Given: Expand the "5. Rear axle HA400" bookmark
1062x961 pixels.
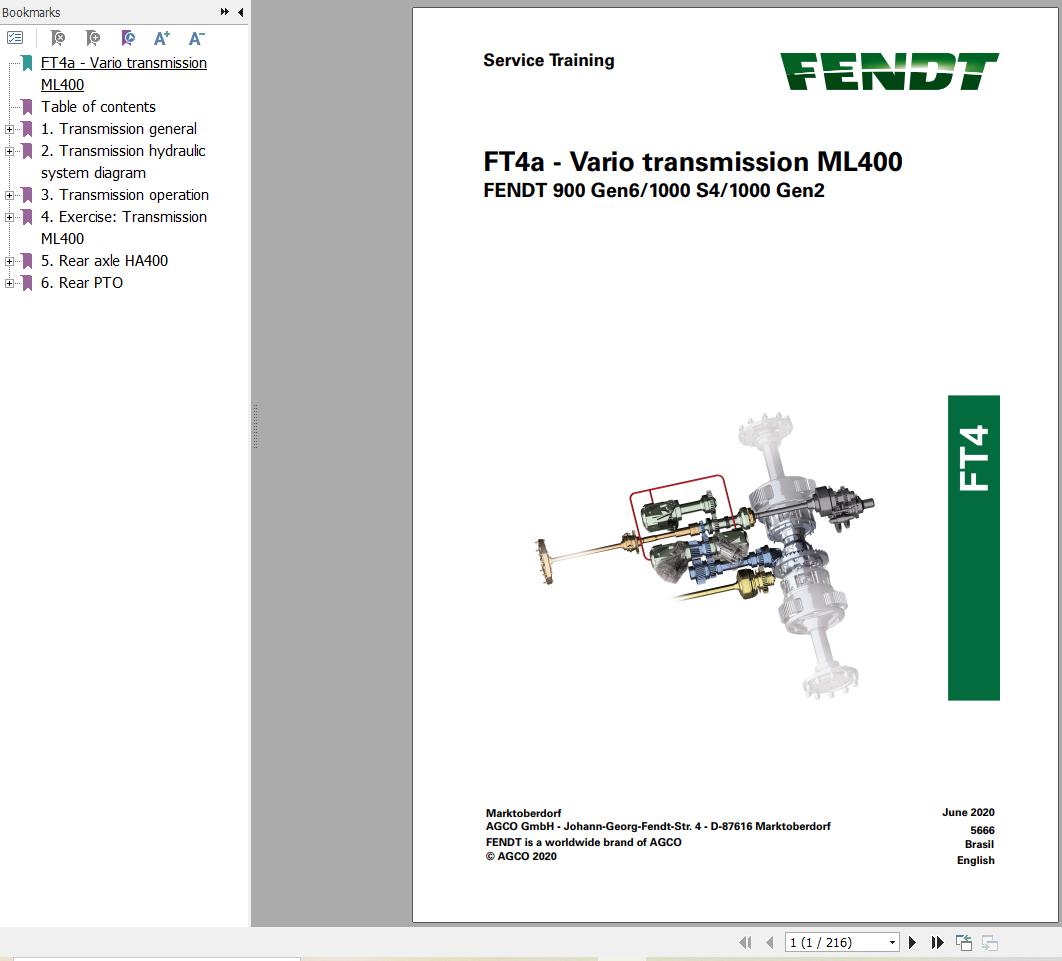Looking at the screenshot, I should click(9, 261).
